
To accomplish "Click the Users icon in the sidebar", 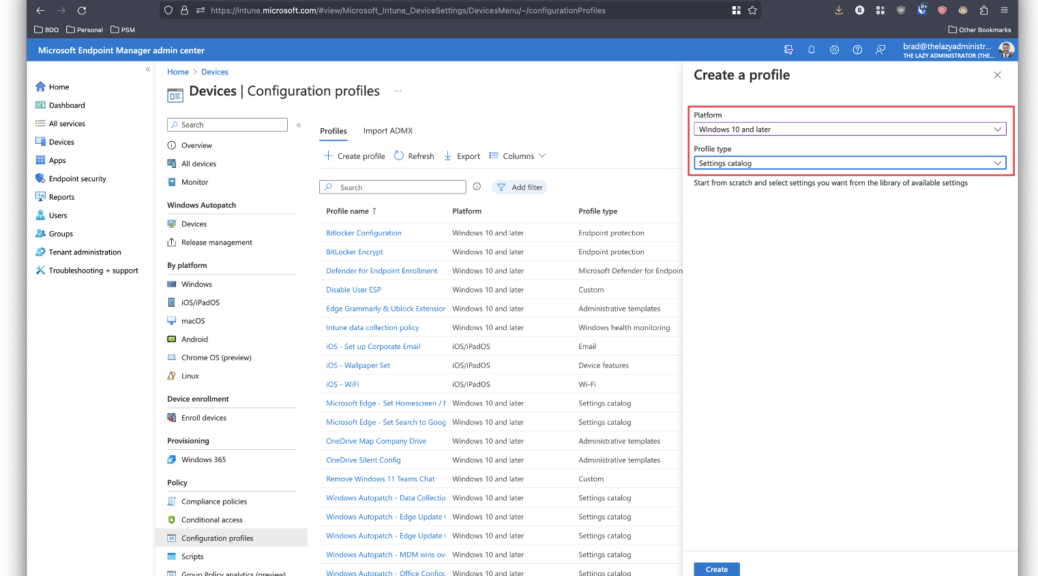I will pos(40,215).
